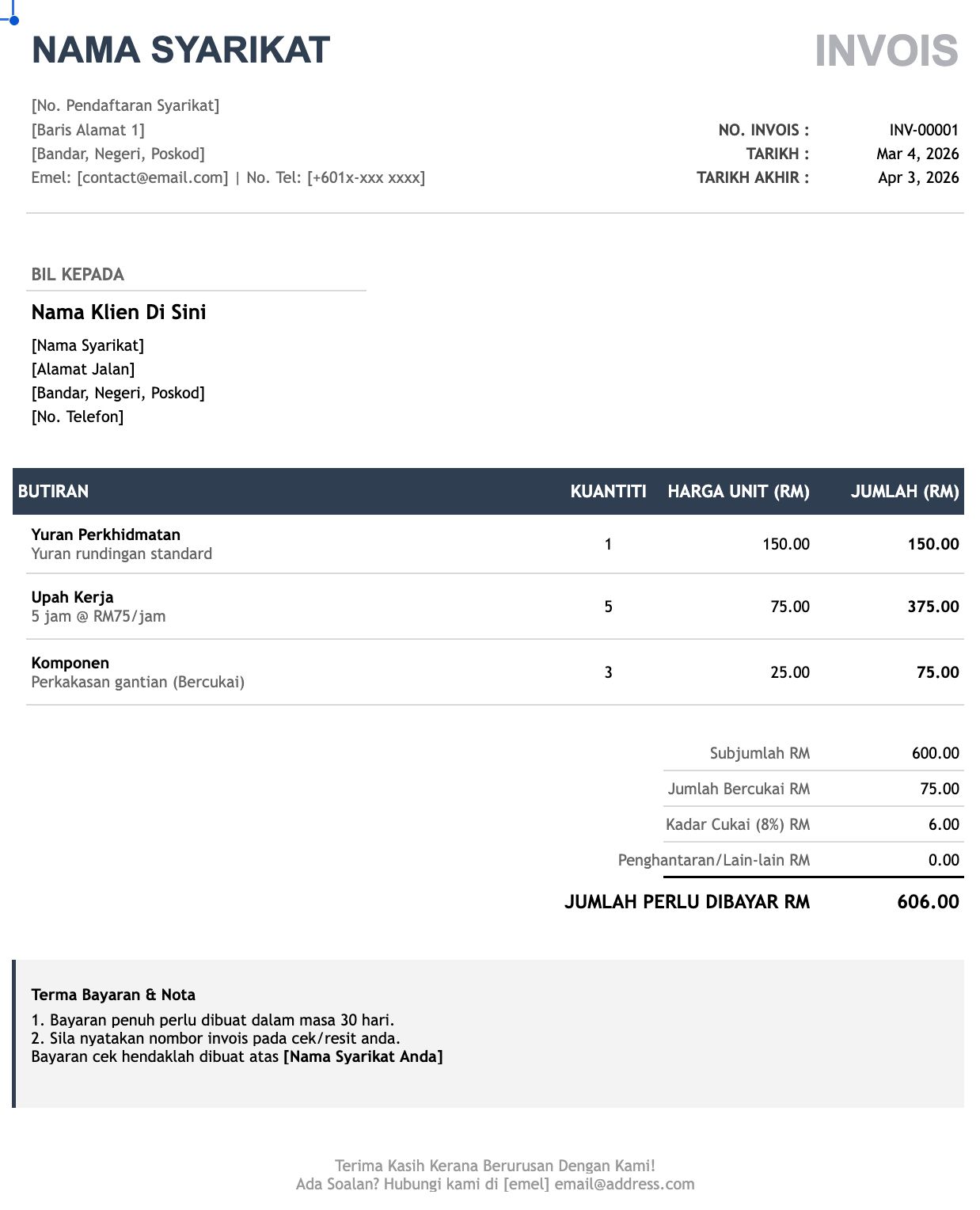
Task: Click the [Alamat Jalan] placeholder under Bil Kepada
Action: point(83,369)
